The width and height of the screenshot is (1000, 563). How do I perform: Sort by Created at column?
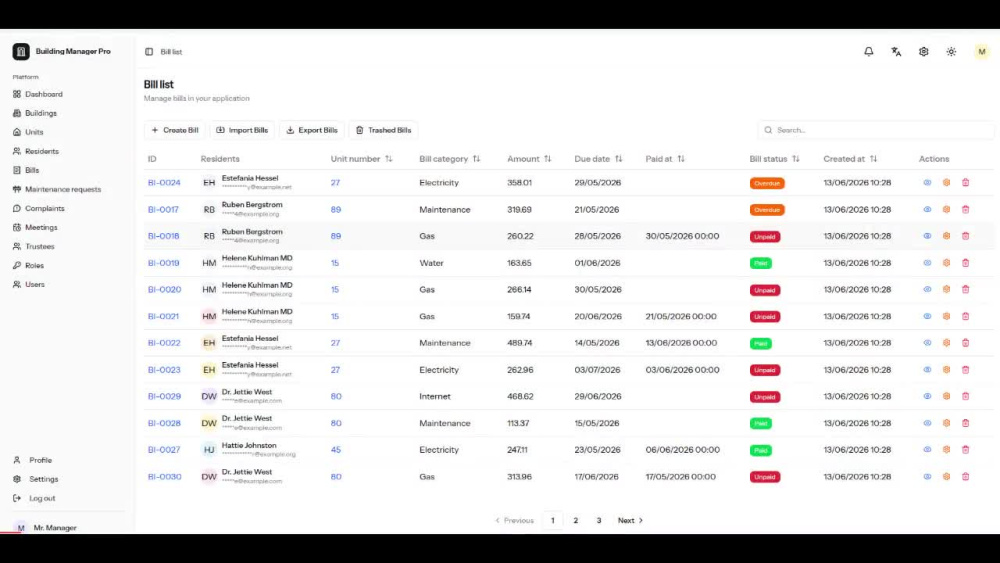click(850, 159)
